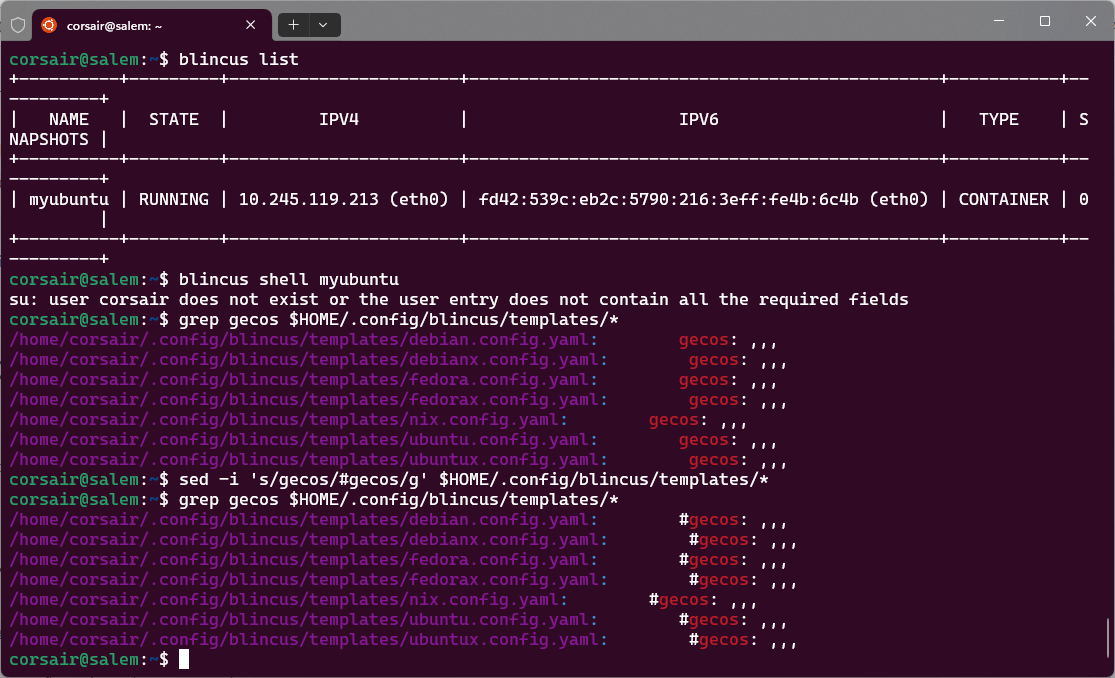The width and height of the screenshot is (1115, 678).
Task: Click the 'blincus shell myubuntu' command
Action: coord(288,279)
